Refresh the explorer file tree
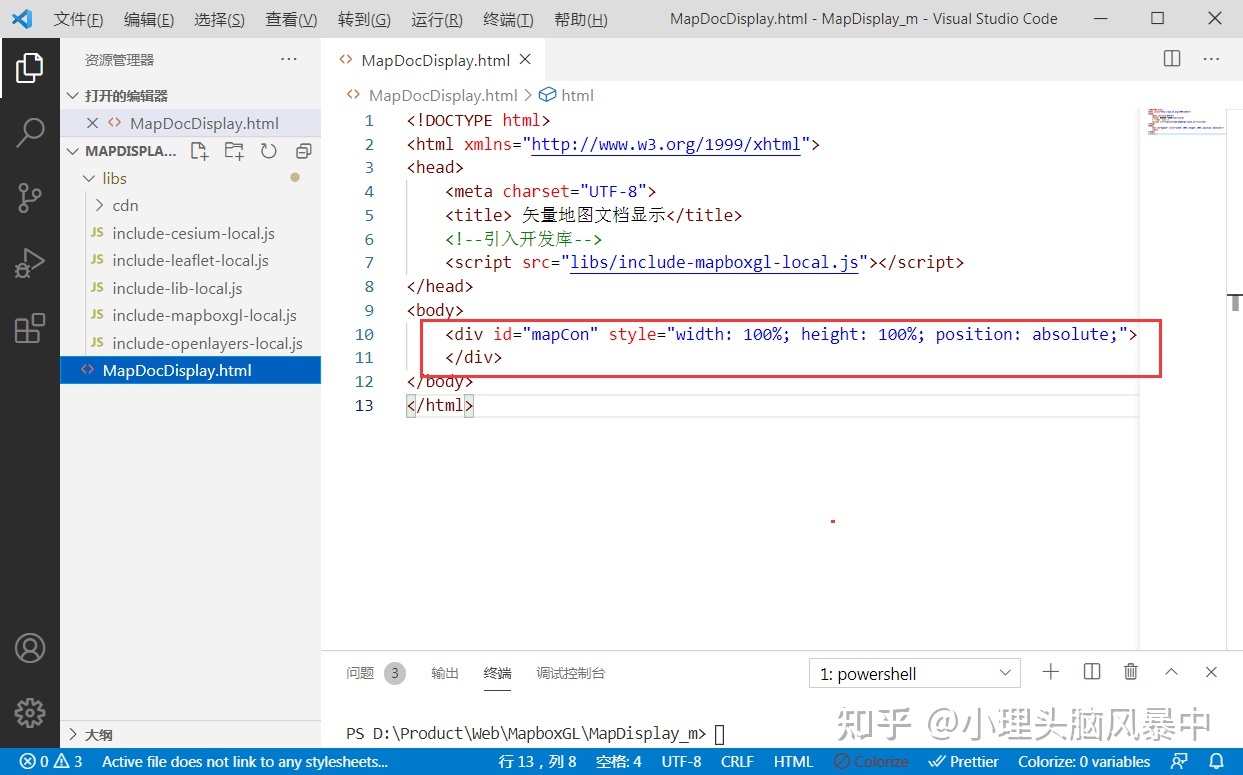This screenshot has height=775, width=1243. pos(268,151)
